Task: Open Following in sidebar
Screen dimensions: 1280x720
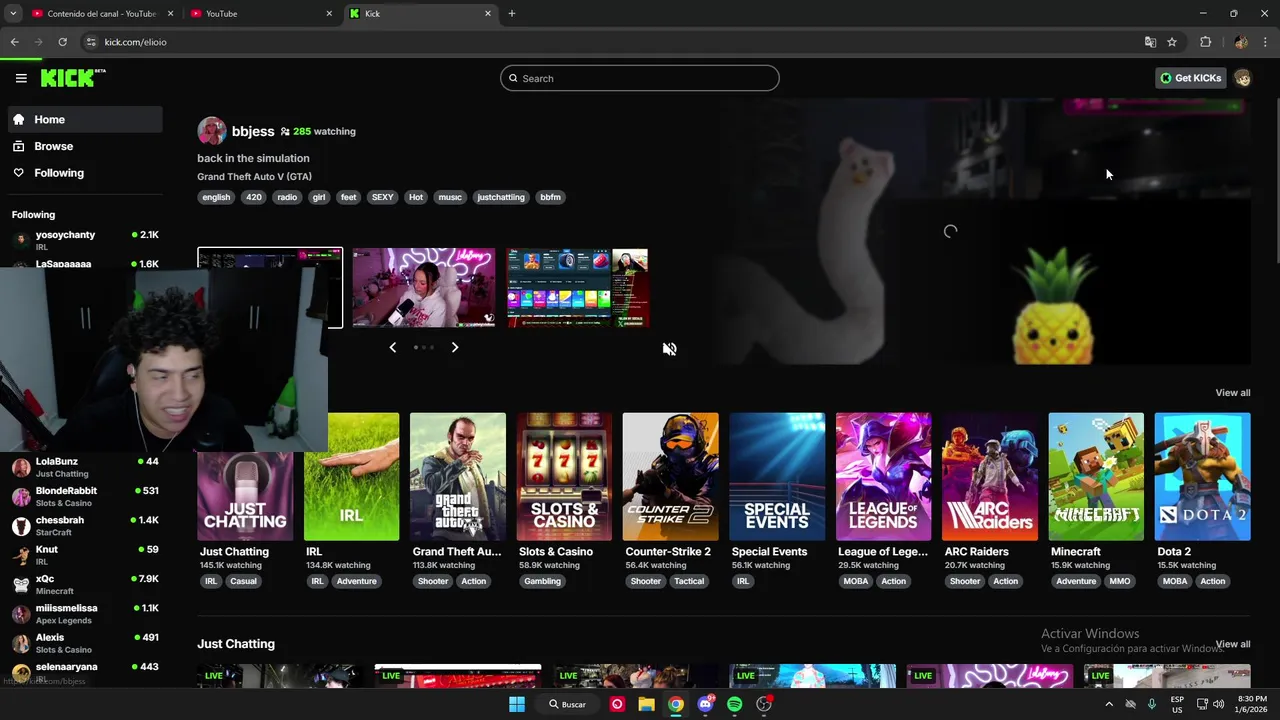Action: point(84,173)
